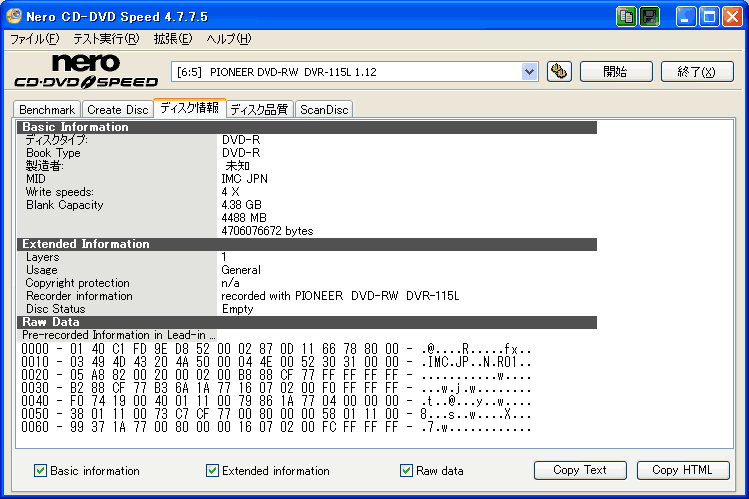Screen dimensions: 749x499
Task: Switch to the Create Disc tab
Action: click(x=118, y=110)
